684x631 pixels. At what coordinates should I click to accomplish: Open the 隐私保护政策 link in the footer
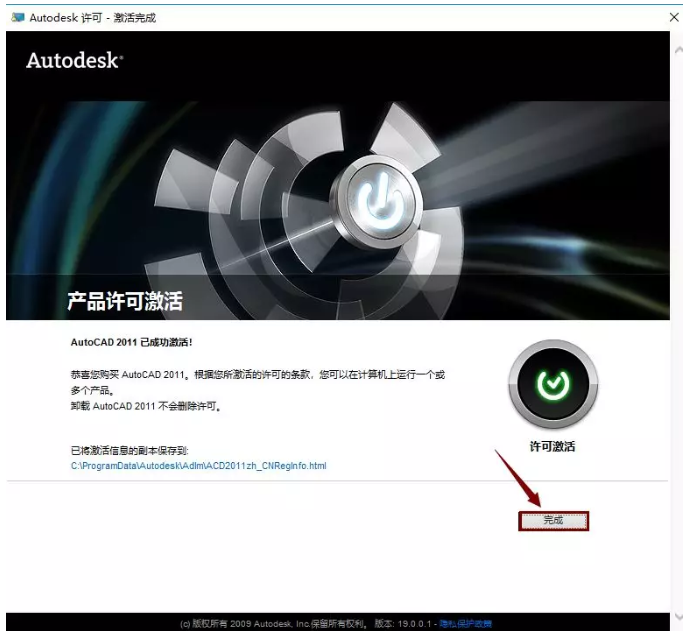point(465,624)
